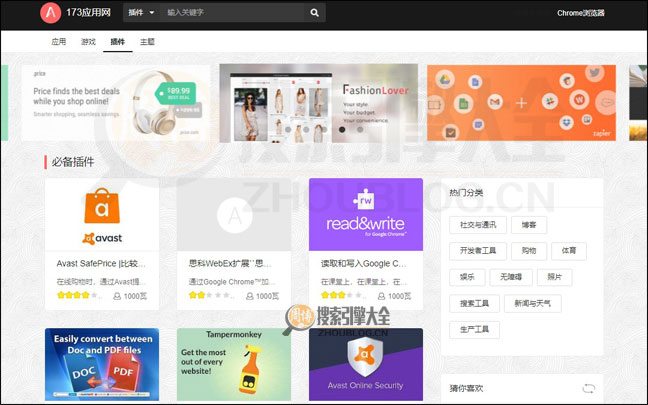
Task: Open the Chrome浏览器 link
Action: [x=581, y=13]
